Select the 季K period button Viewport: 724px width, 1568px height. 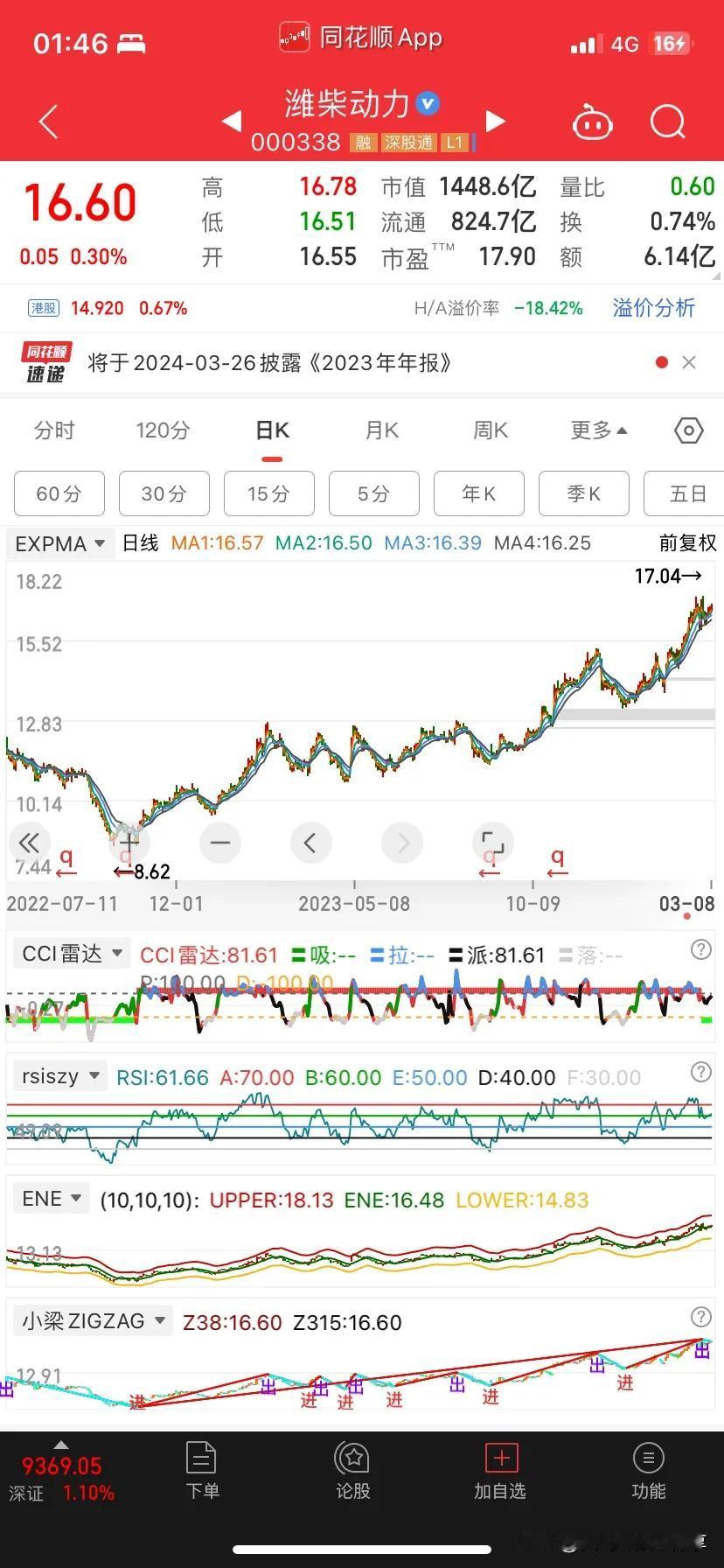pyautogui.click(x=584, y=493)
